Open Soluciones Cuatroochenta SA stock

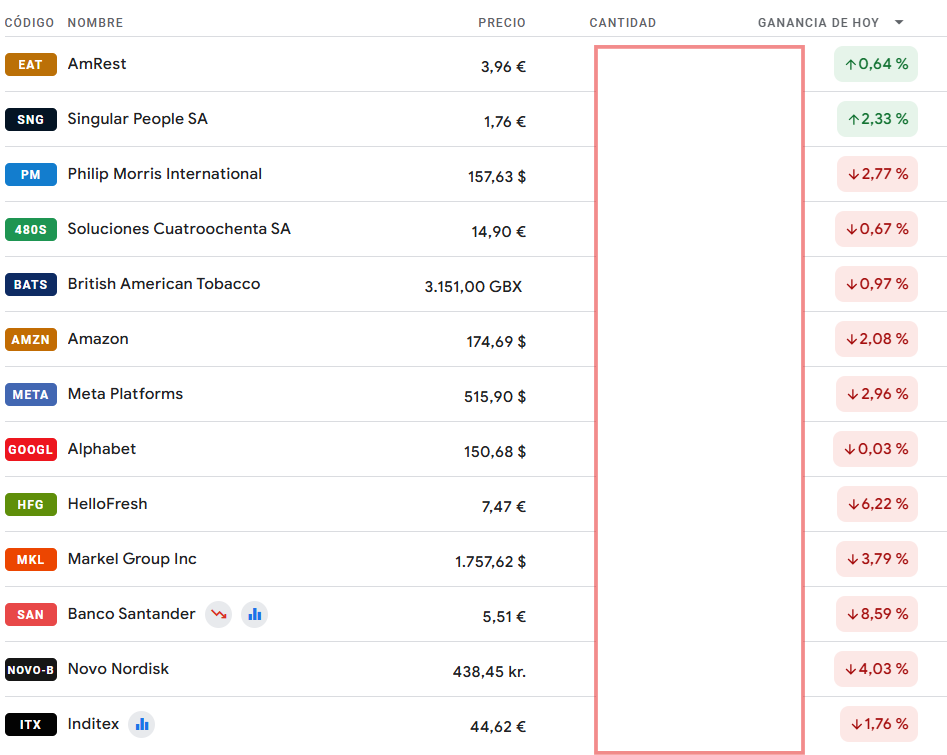[179, 229]
